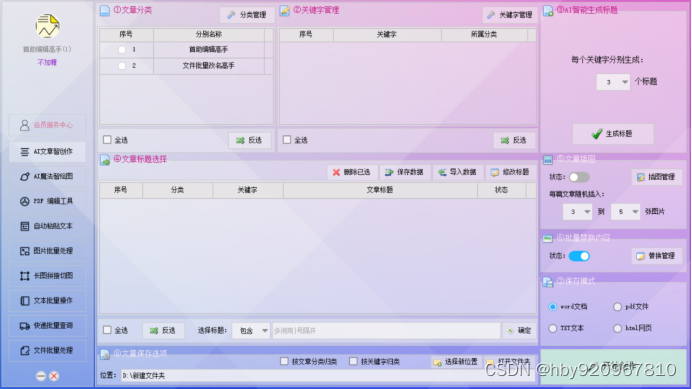Select the 首助编辑高手 category name cell

point(209,49)
